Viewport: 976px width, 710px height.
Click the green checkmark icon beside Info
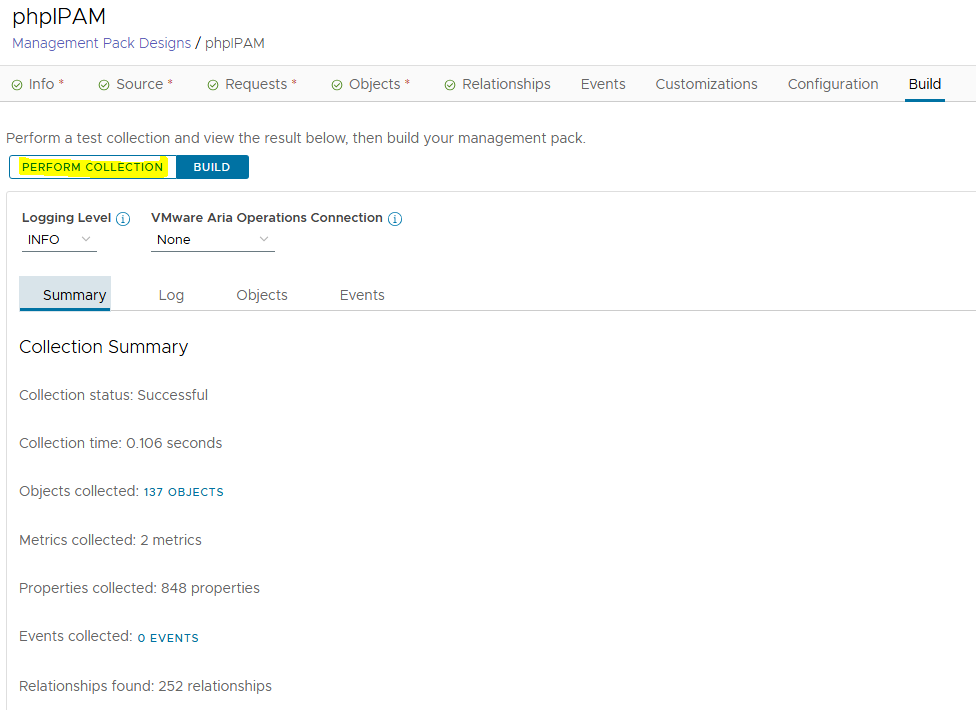pyautogui.click(x=17, y=85)
